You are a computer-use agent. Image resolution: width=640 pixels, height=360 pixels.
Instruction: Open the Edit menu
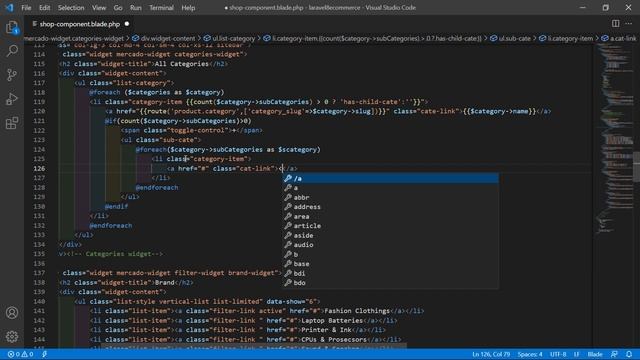click(x=44, y=8)
